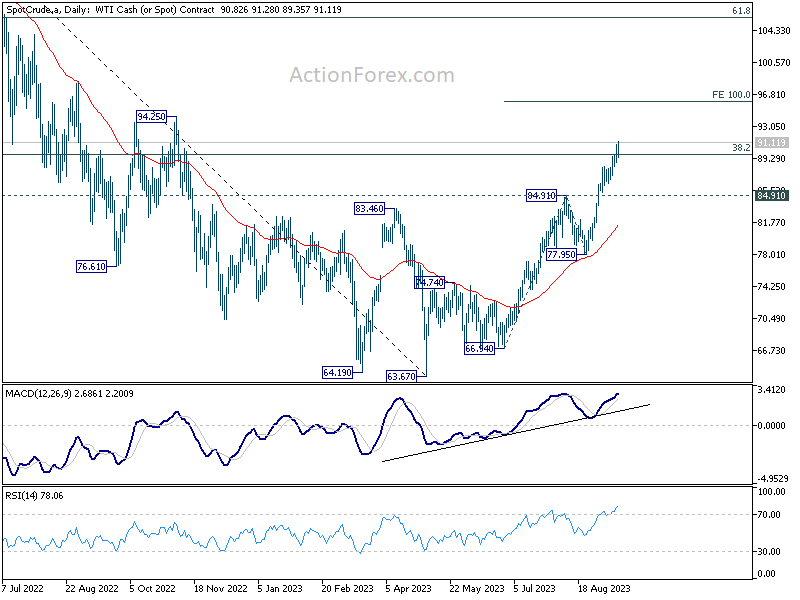Select the 5 Apr 2023 date label
This screenshot has width=800, height=600.
coord(409,588)
